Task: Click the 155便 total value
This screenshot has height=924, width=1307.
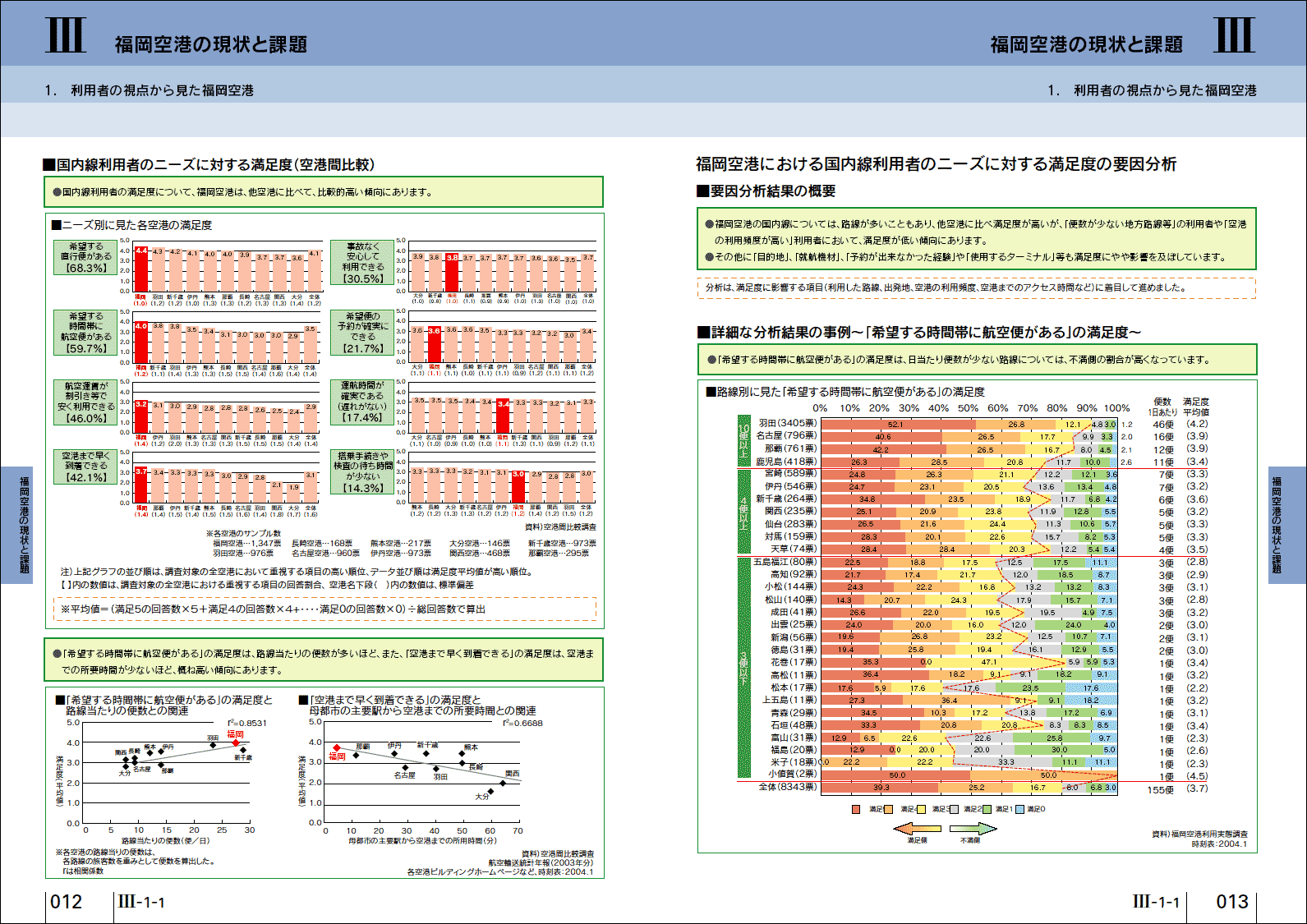Action: (1161, 790)
